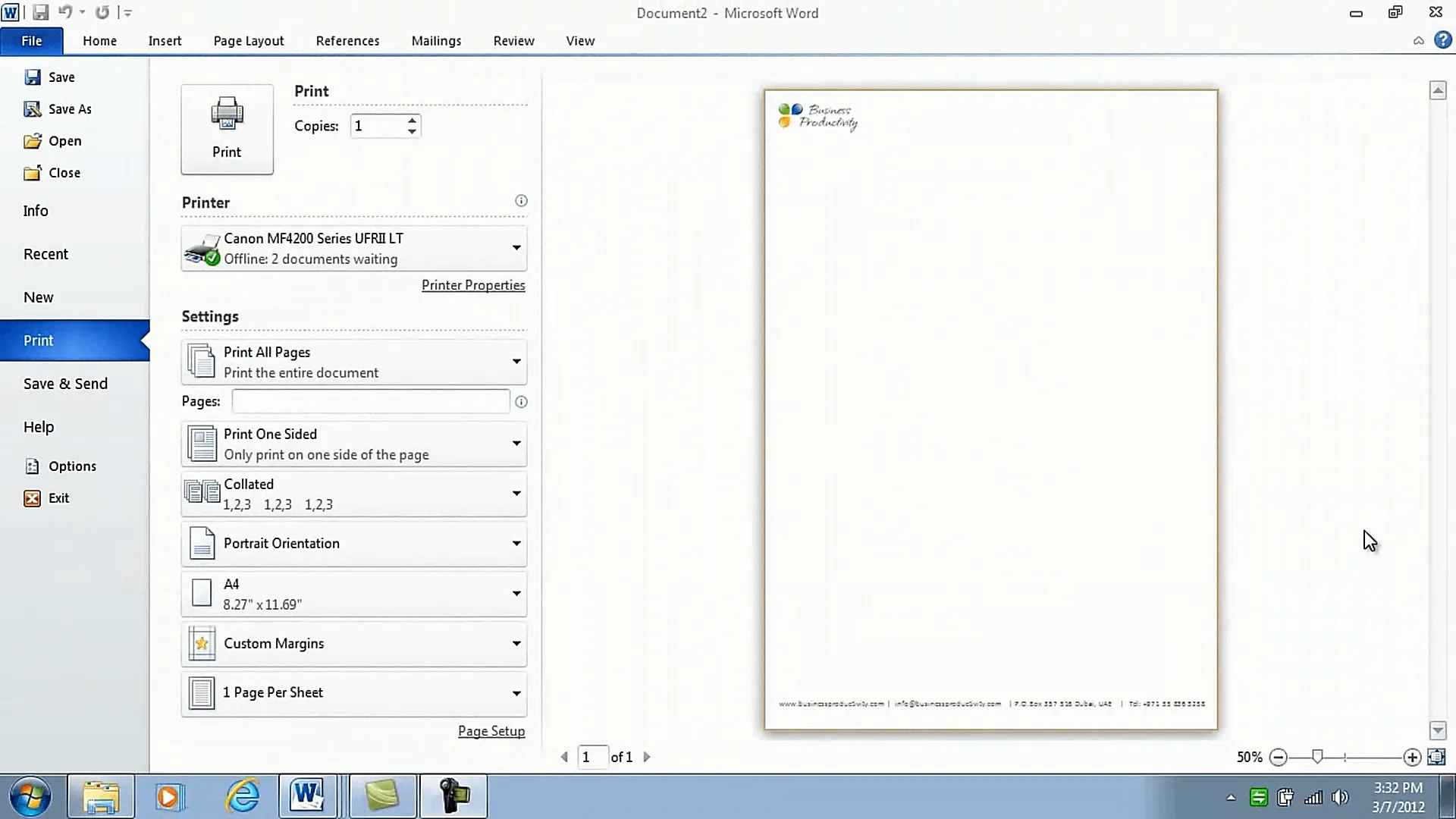The height and width of the screenshot is (819, 1456).
Task: Click the large Print button
Action: click(x=227, y=130)
